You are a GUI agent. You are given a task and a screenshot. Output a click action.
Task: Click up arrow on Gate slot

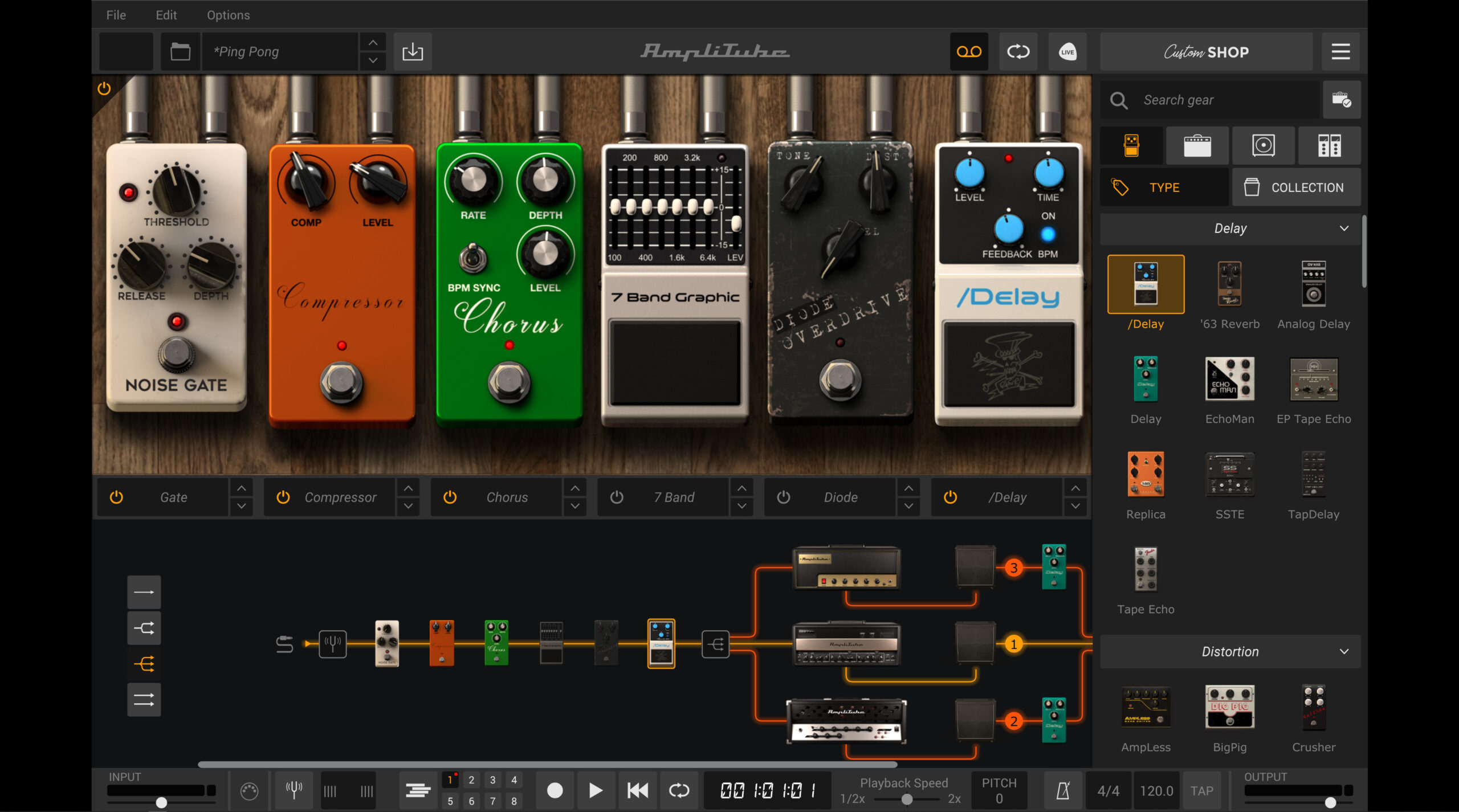point(241,488)
